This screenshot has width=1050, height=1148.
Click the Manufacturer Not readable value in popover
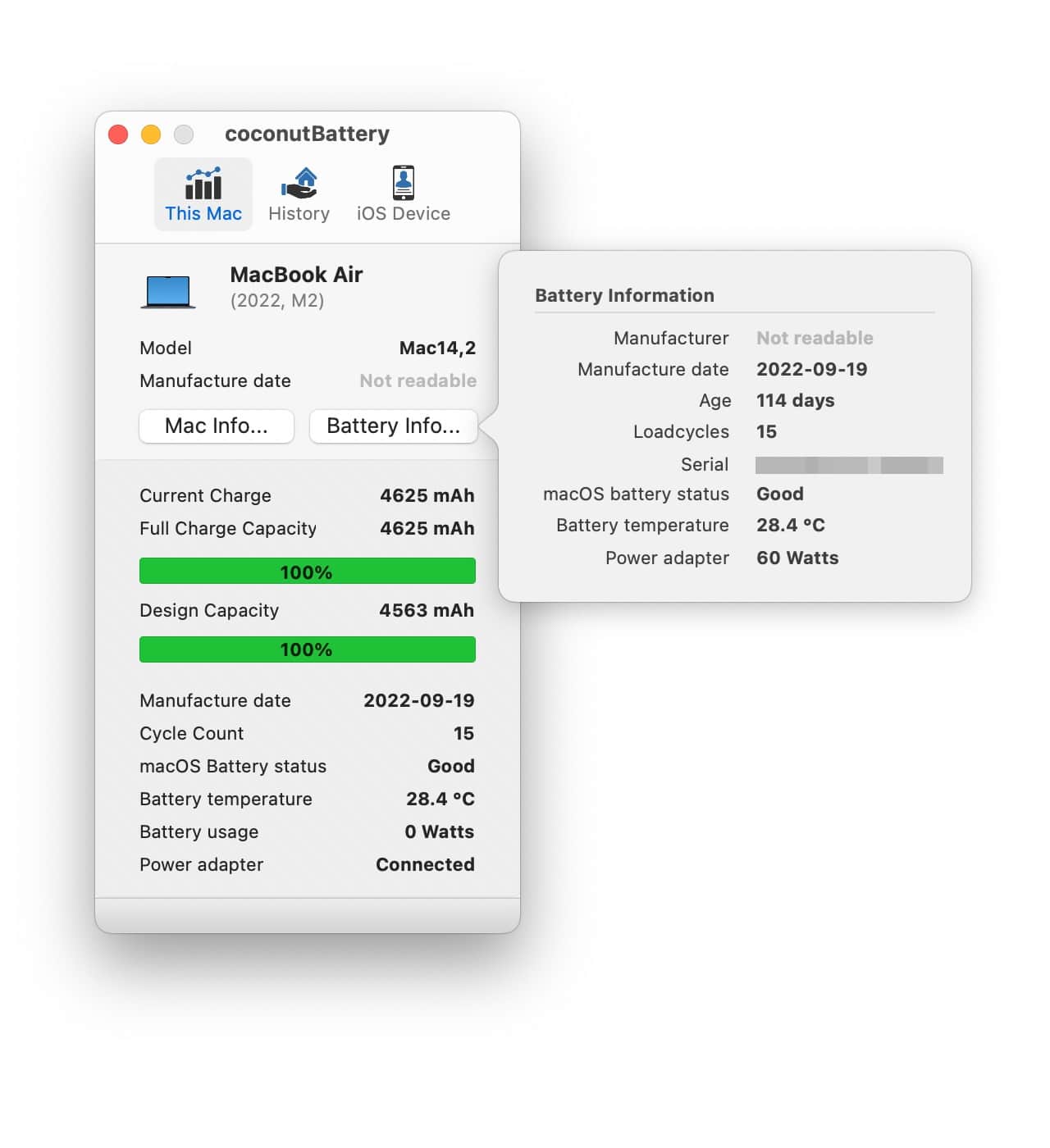point(815,338)
